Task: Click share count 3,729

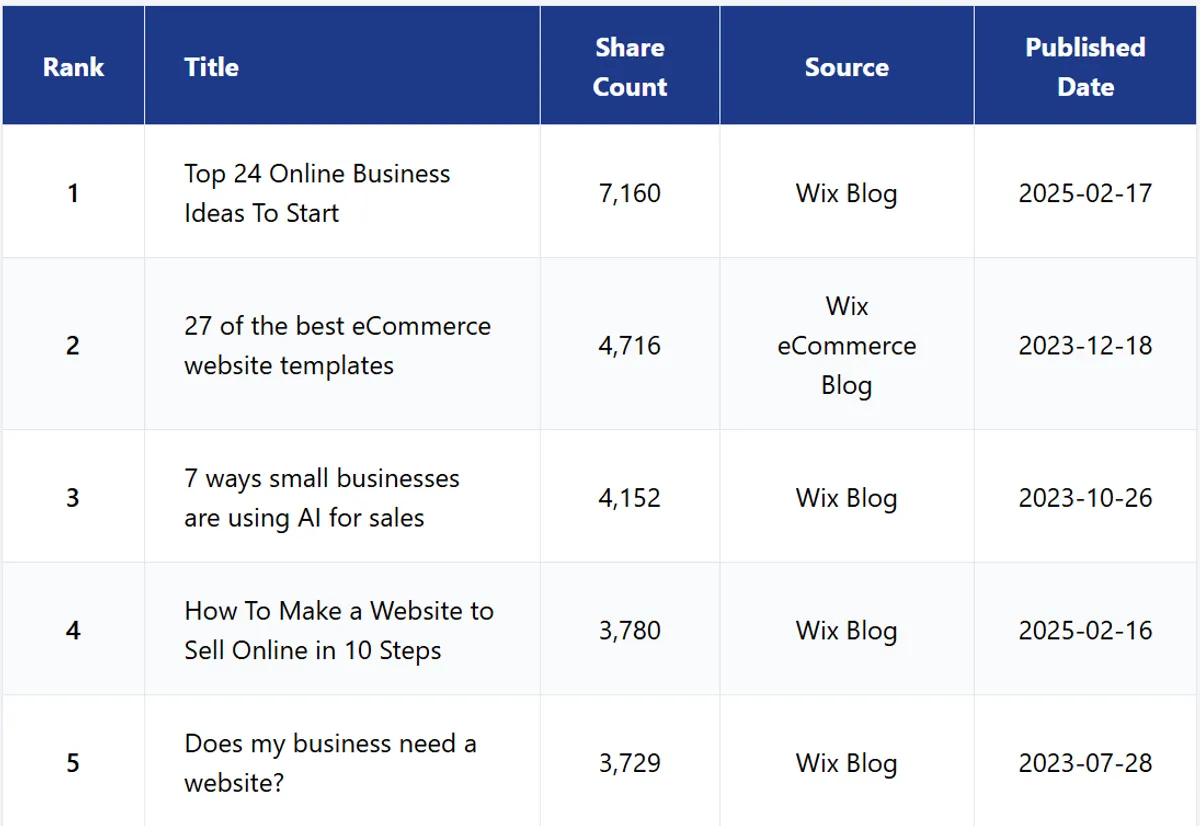Action: [x=630, y=764]
